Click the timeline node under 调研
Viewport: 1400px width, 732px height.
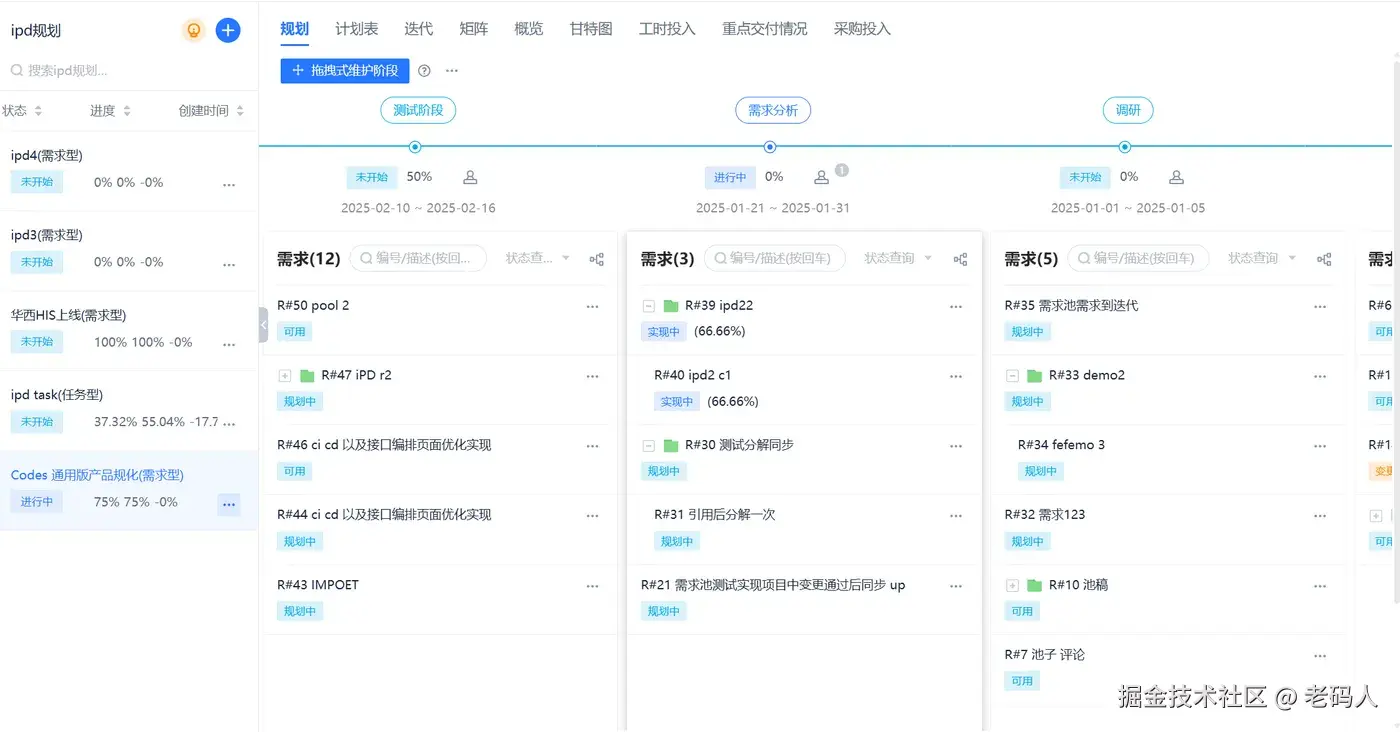[1125, 147]
